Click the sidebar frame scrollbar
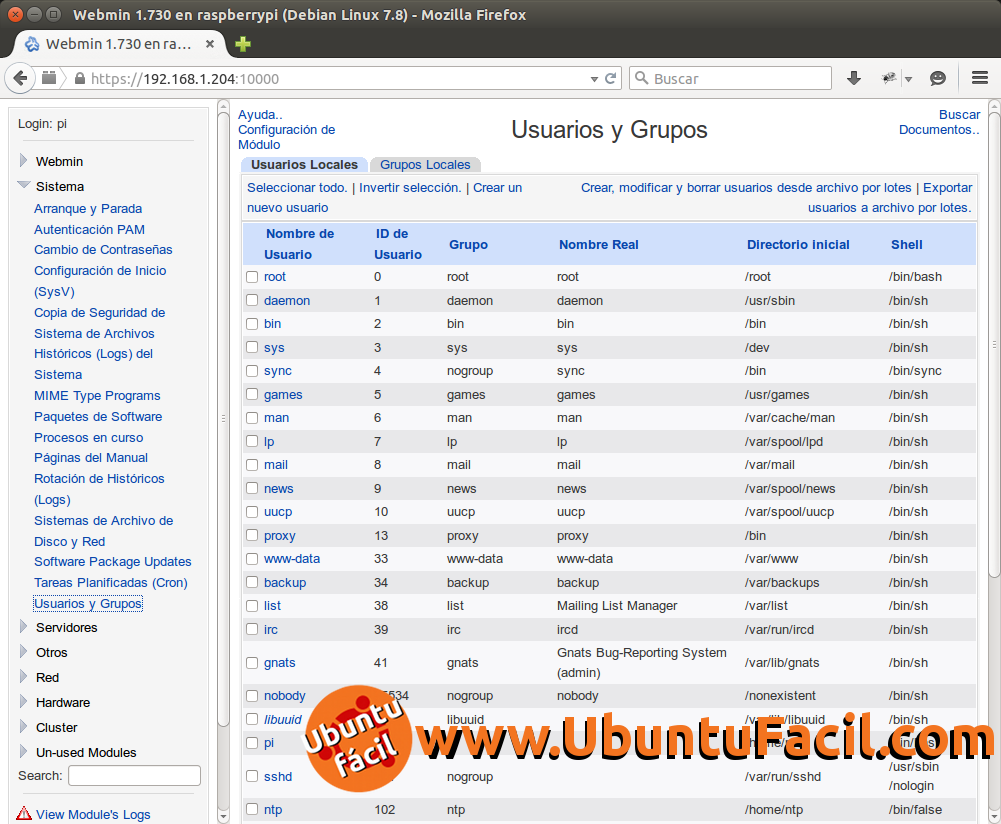This screenshot has height=824, width=1001. click(223, 419)
